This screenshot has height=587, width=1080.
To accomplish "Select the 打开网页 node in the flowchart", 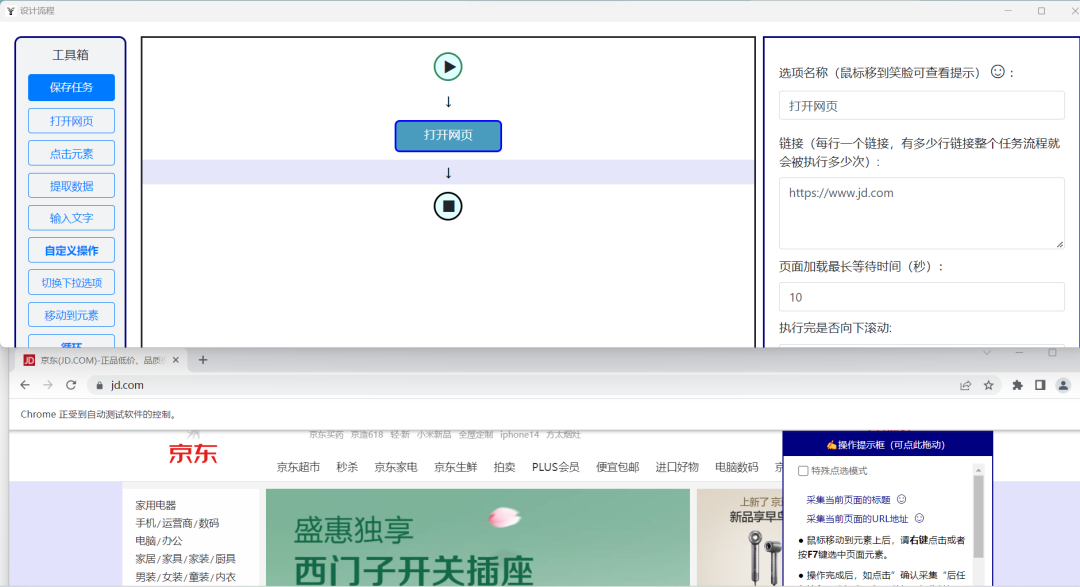I will coord(448,136).
